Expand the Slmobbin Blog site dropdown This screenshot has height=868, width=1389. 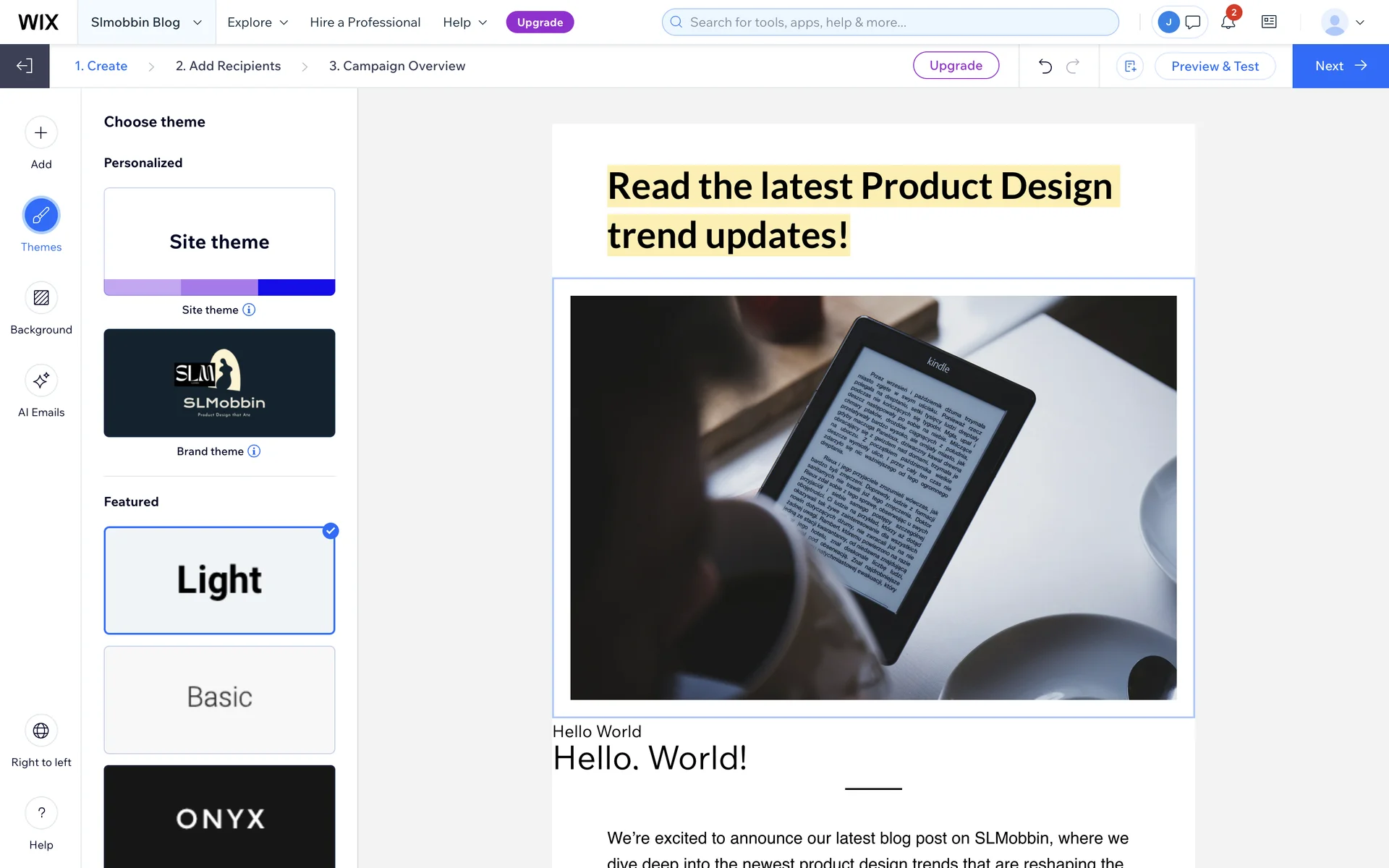pyautogui.click(x=146, y=22)
